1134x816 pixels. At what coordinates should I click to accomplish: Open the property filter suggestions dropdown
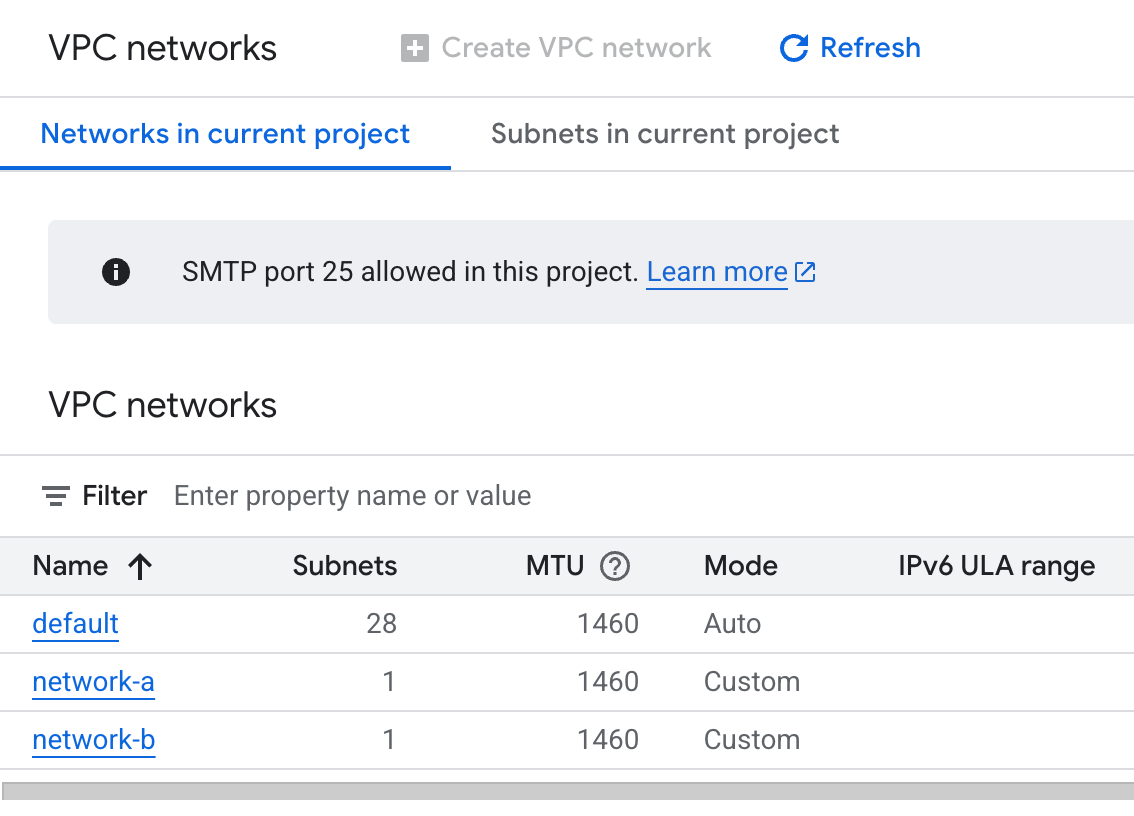352,495
